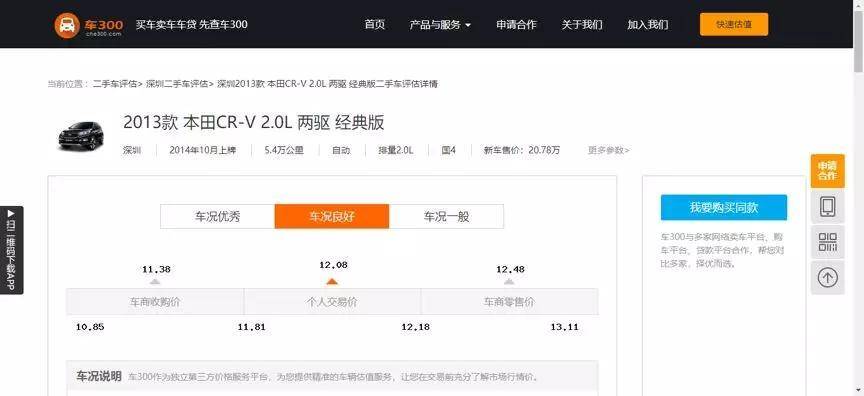
Task: Open the 扫二维码下载APP side tab
Action: pyautogui.click(x=12, y=250)
